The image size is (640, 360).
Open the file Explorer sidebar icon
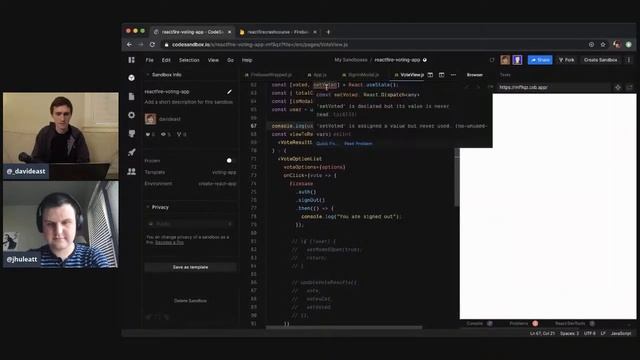coord(131,96)
